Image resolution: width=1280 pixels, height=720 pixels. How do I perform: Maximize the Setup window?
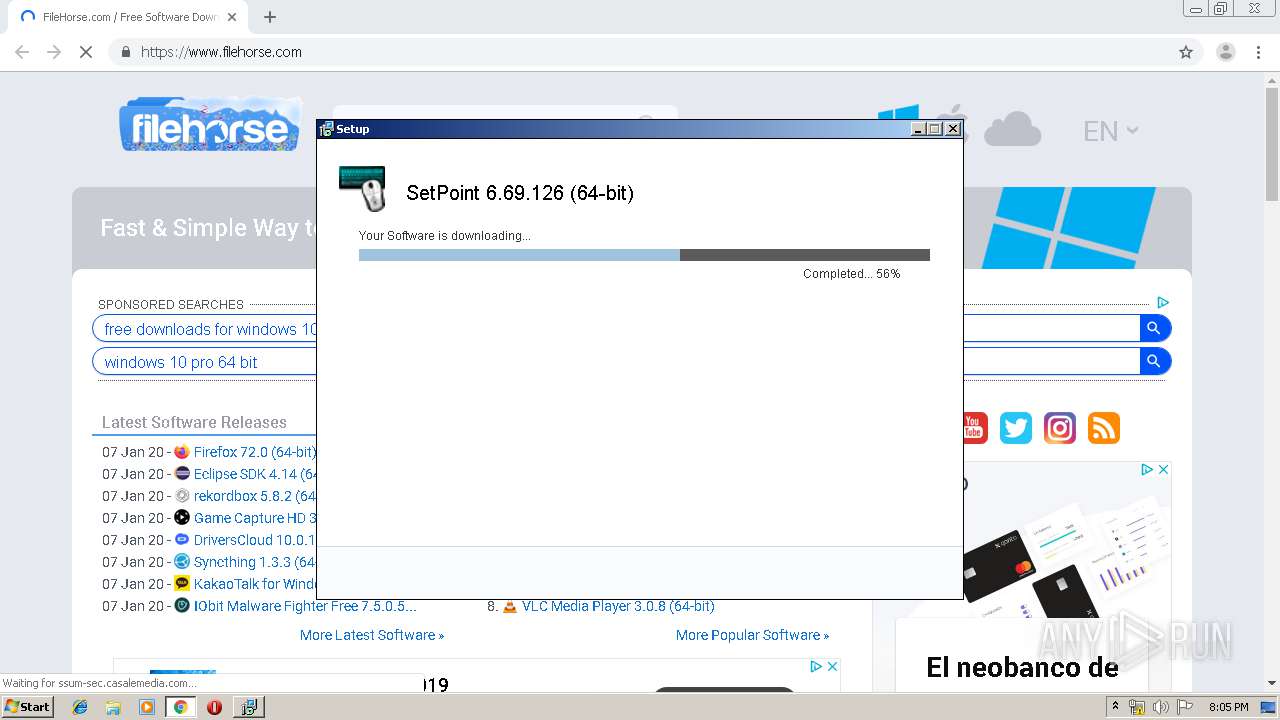click(x=936, y=129)
